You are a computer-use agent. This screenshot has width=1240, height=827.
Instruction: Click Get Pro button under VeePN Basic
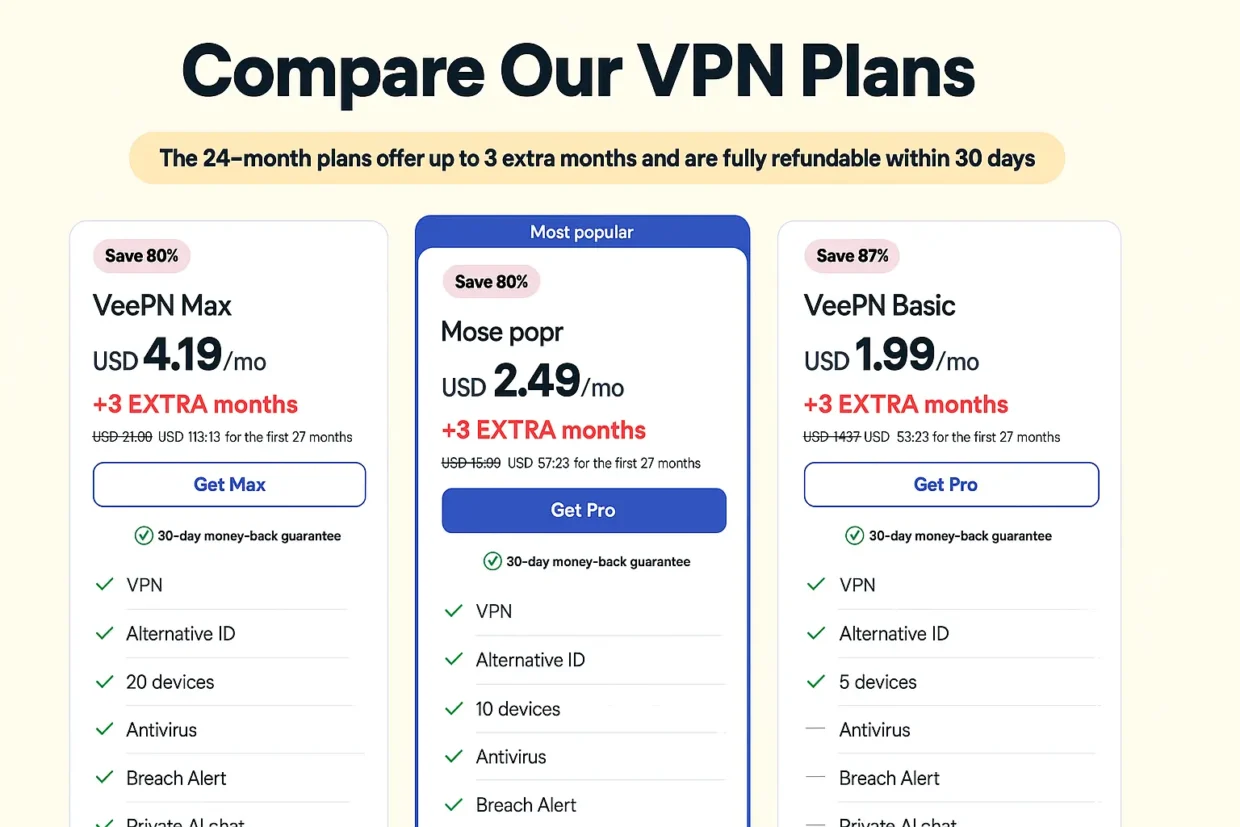[x=950, y=485]
